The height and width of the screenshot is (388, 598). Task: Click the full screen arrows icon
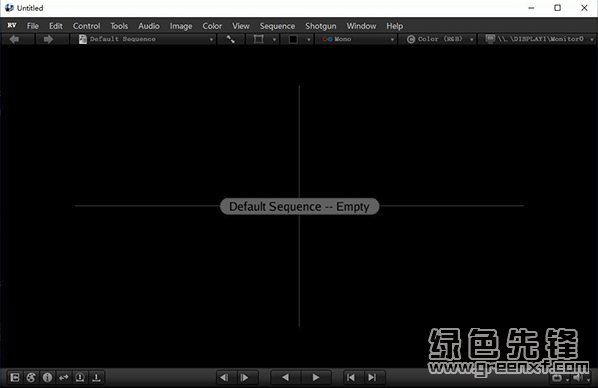point(231,39)
